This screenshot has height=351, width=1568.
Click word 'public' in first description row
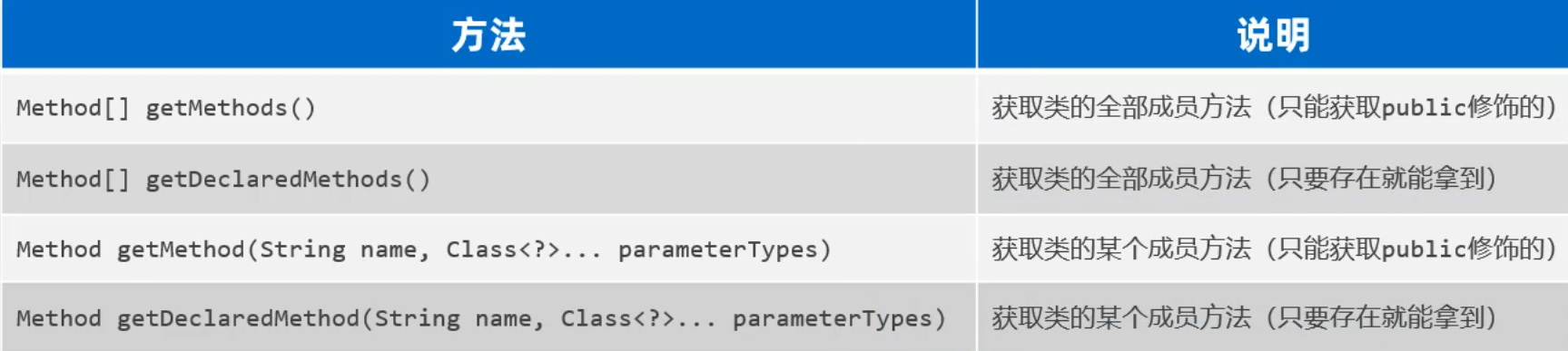(1424, 109)
